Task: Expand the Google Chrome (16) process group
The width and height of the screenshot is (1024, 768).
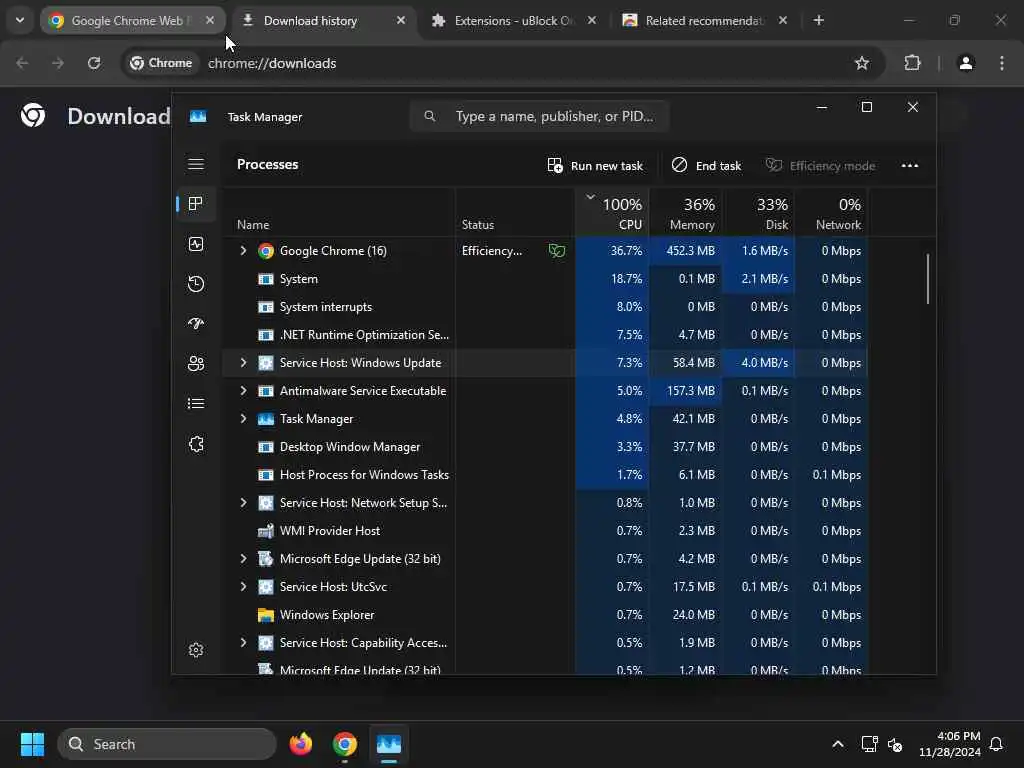Action: [x=243, y=251]
